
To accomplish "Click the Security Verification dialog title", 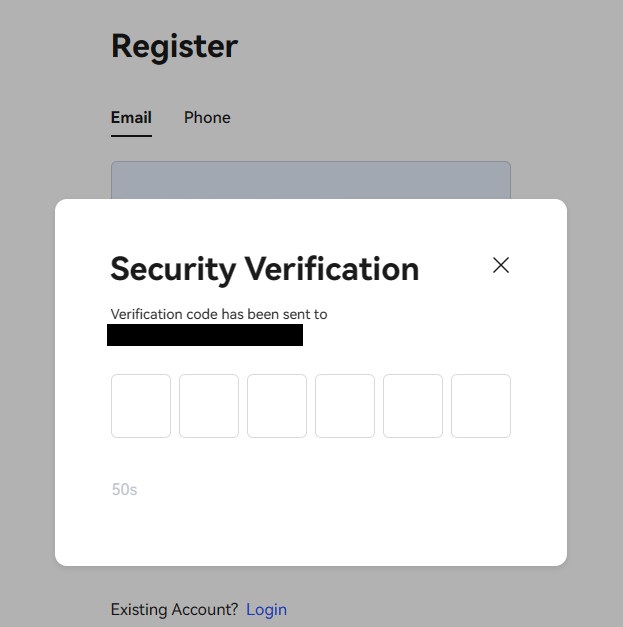I will (264, 269).
